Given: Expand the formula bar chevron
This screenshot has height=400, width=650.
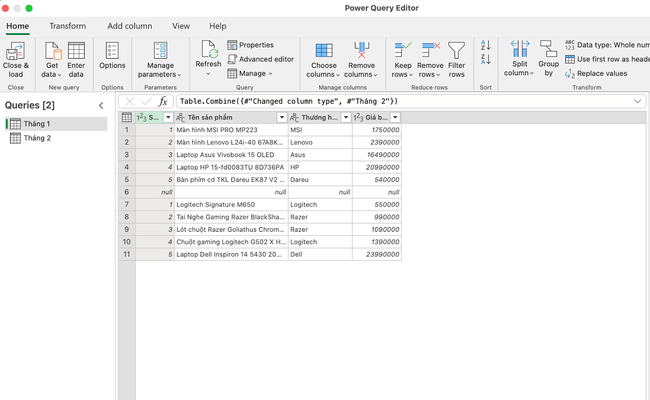Looking at the screenshot, I should click(x=638, y=101).
